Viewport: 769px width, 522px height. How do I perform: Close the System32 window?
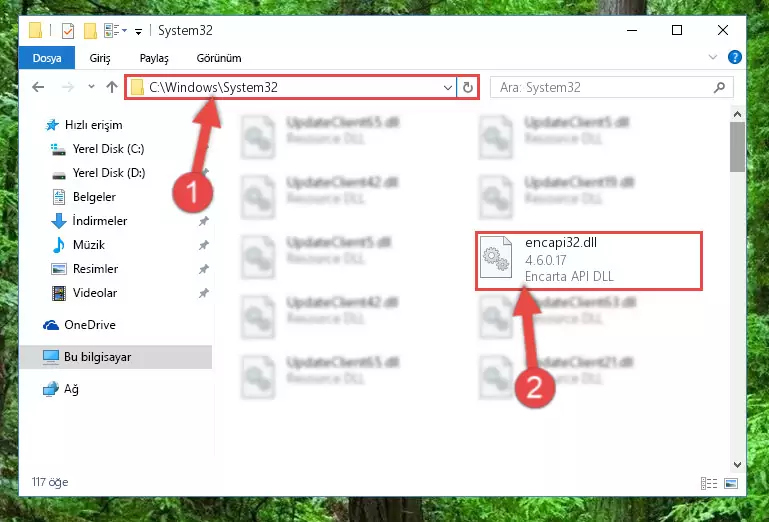[722, 30]
